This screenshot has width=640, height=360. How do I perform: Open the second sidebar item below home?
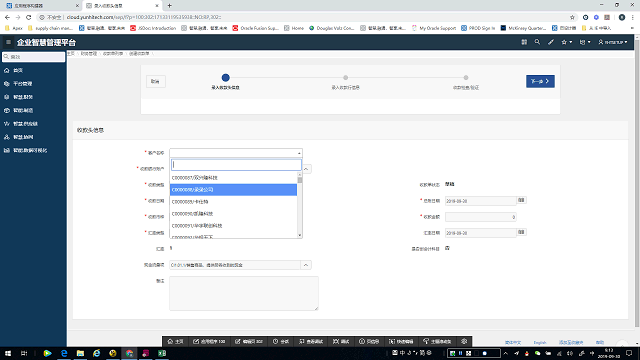[33, 84]
